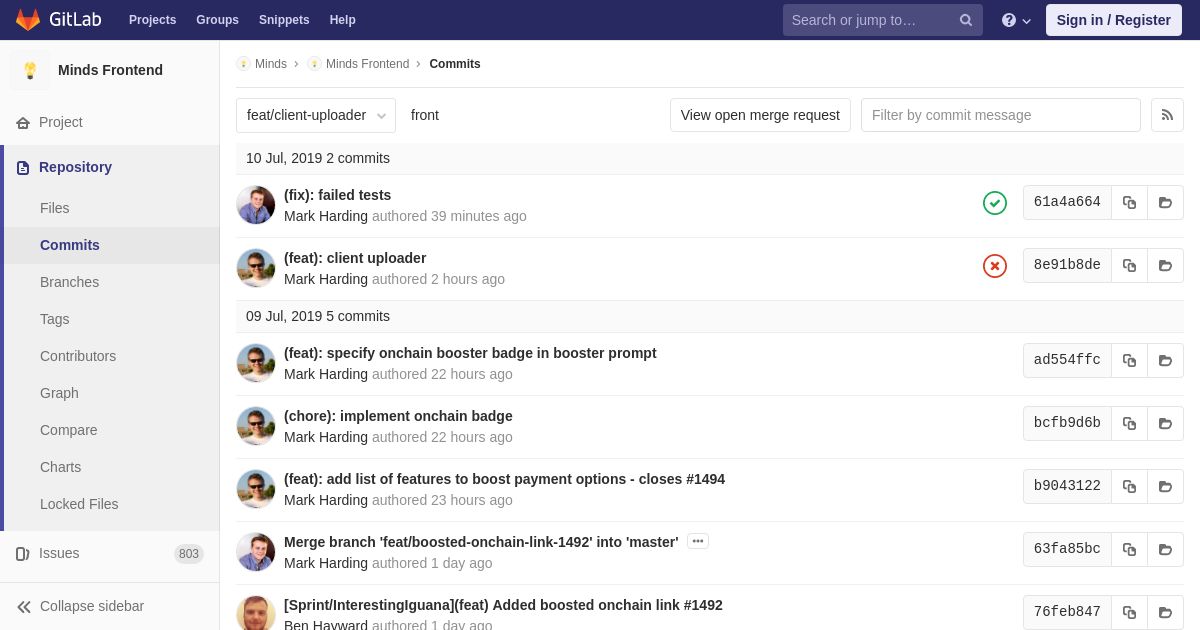Open Charts in the sidebar
This screenshot has height=630, width=1200.
coord(61,467)
